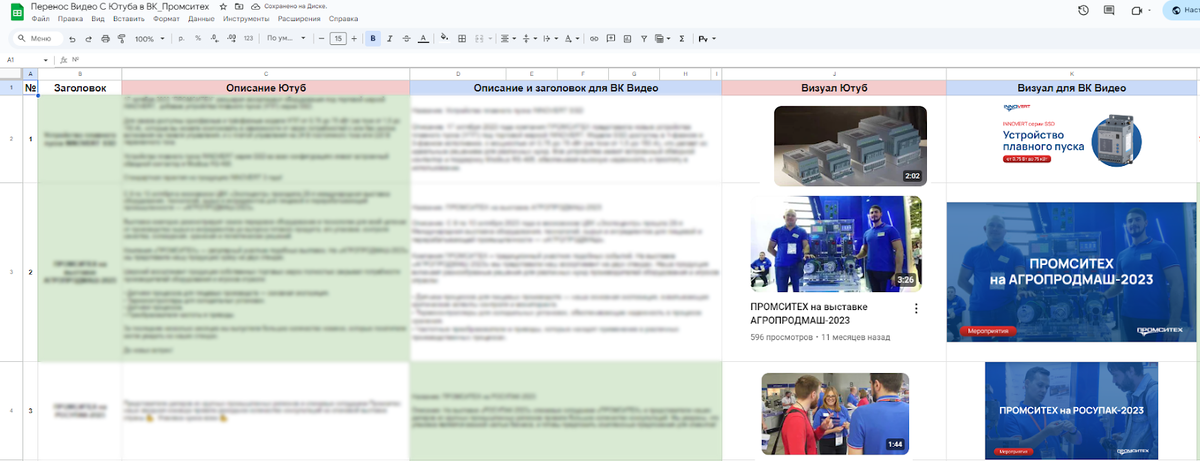The width and height of the screenshot is (1200, 461).
Task: Open the Правка menu
Action: tap(70, 18)
